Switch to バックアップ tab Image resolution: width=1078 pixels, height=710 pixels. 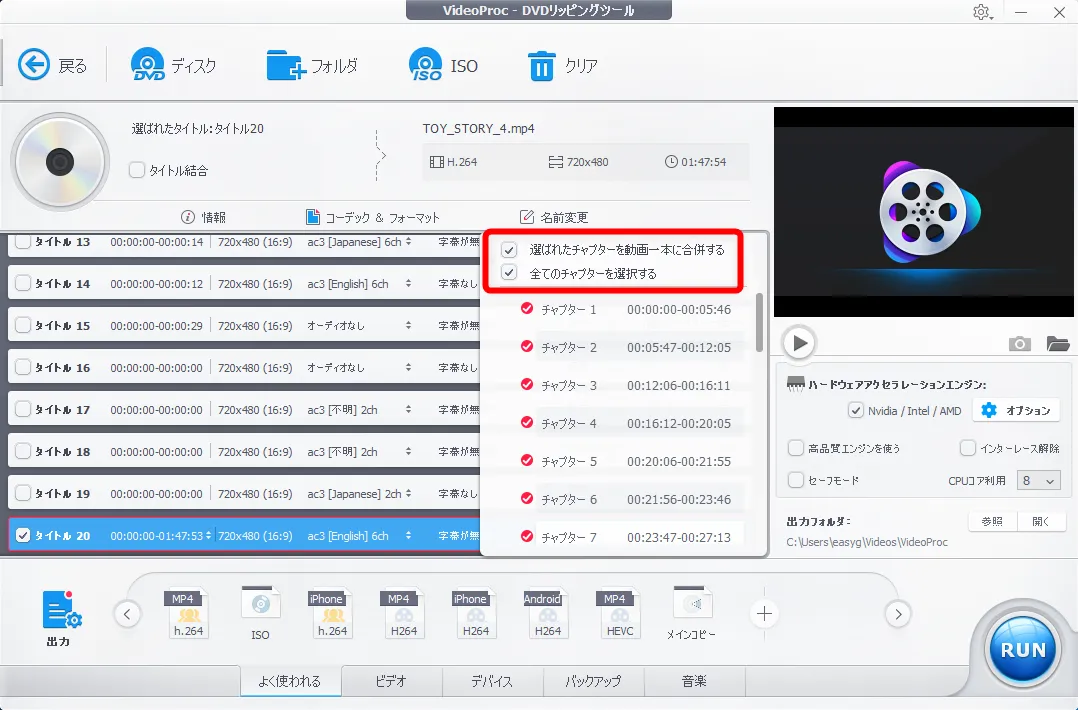point(593,681)
